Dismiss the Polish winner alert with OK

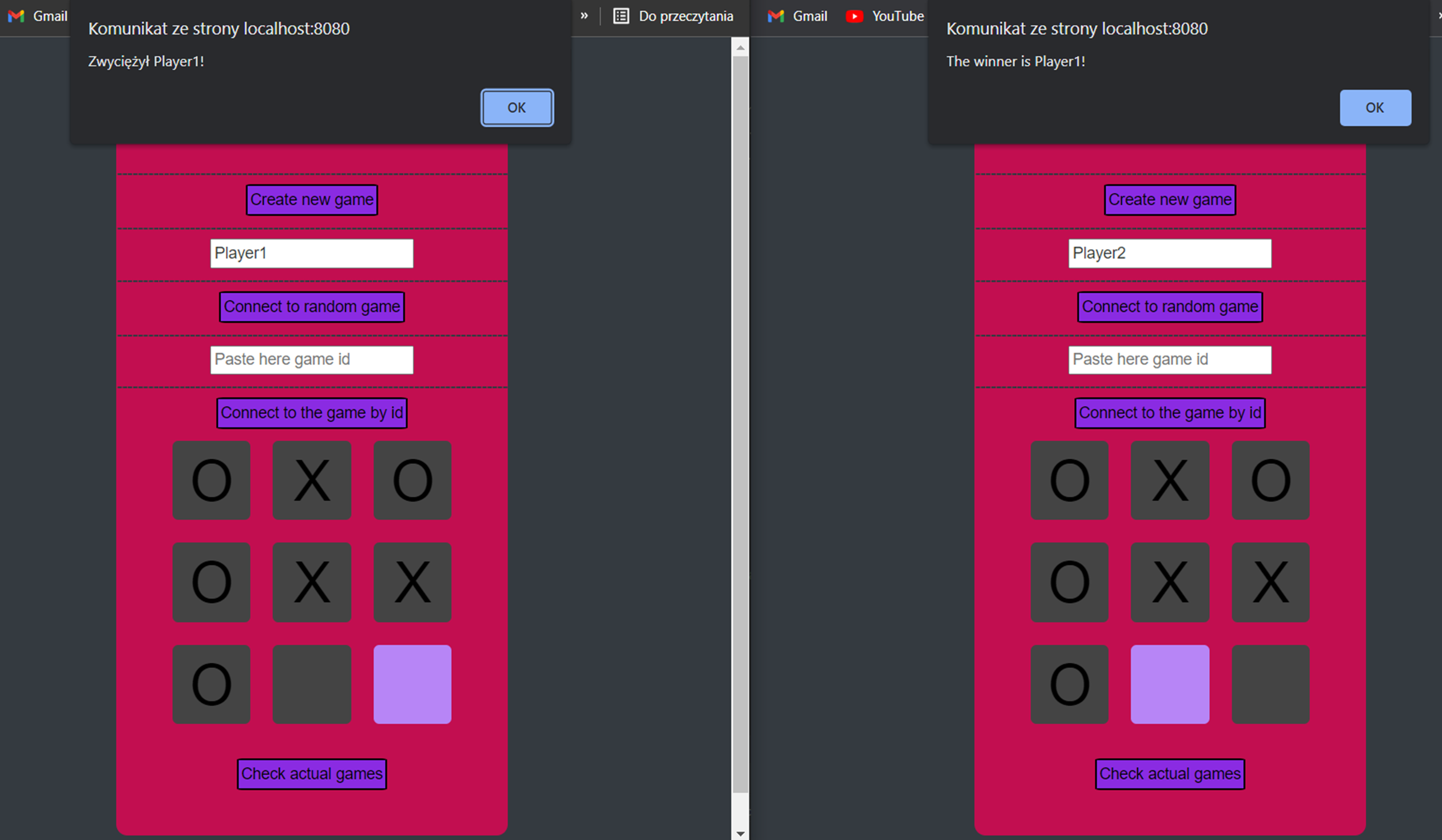(516, 107)
